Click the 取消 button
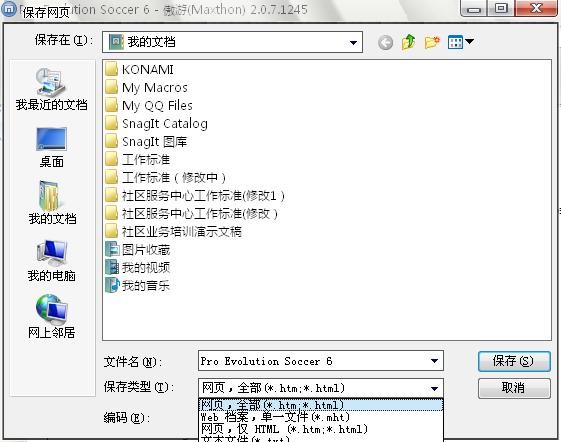Image resolution: width=561 pixels, height=442 pixels. tap(514, 388)
